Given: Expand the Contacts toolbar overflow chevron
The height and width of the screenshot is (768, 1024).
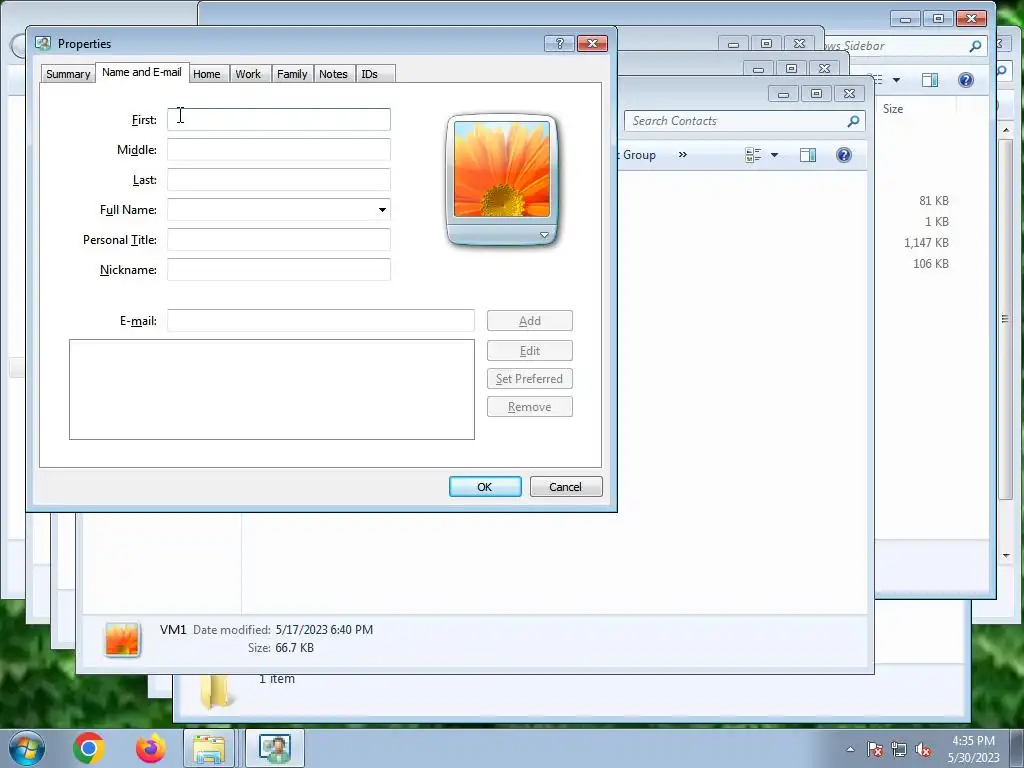Looking at the screenshot, I should coord(682,155).
